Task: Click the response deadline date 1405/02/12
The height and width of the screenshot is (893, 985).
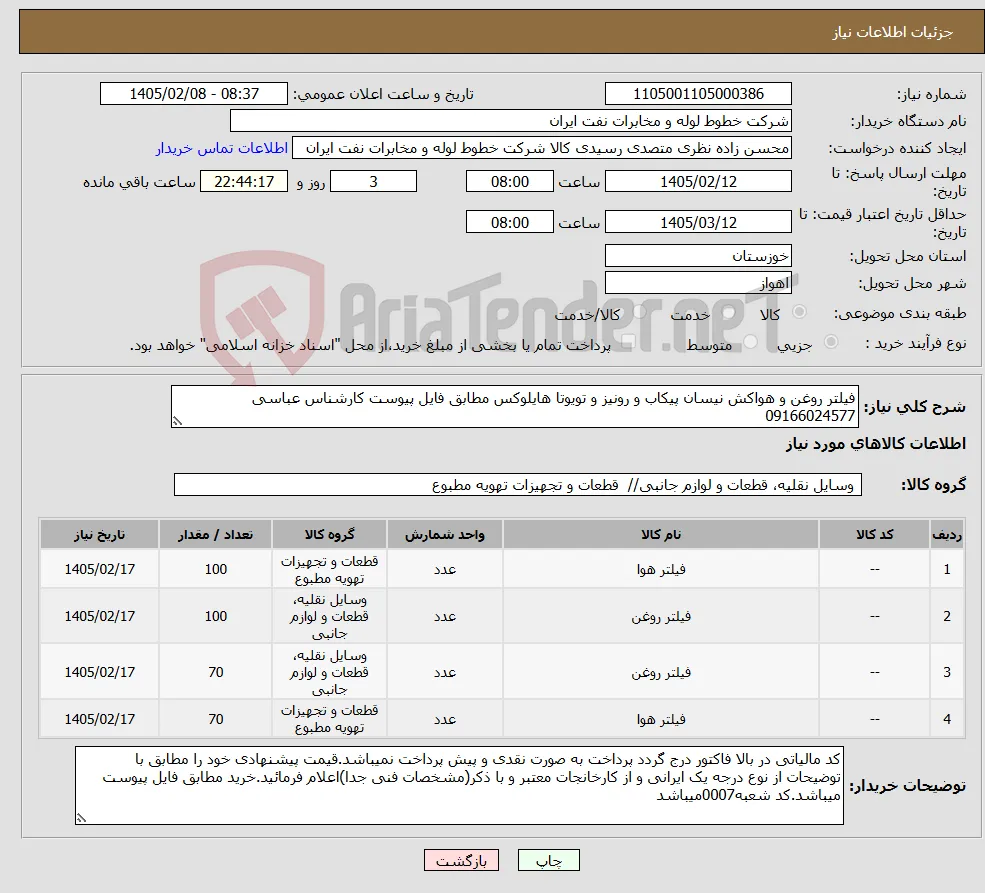Action: 698,181
